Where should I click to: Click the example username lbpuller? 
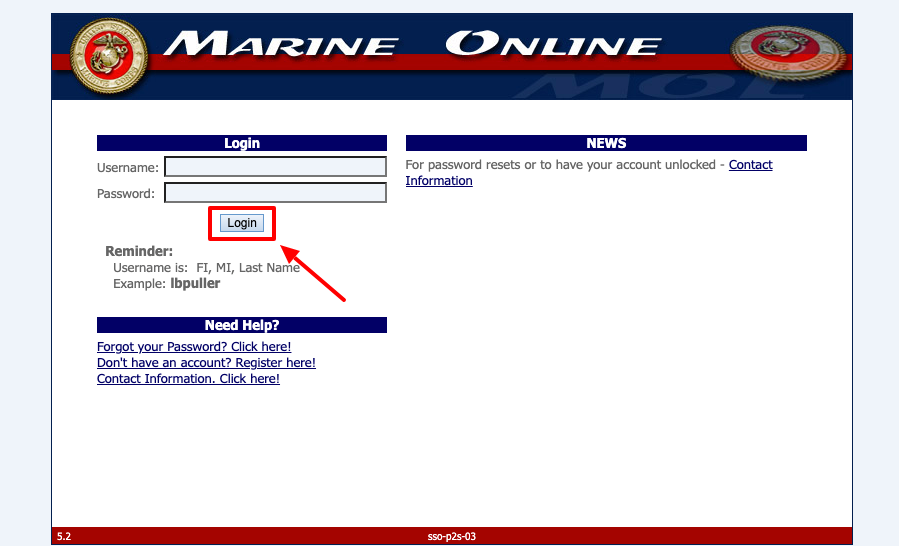tap(195, 284)
